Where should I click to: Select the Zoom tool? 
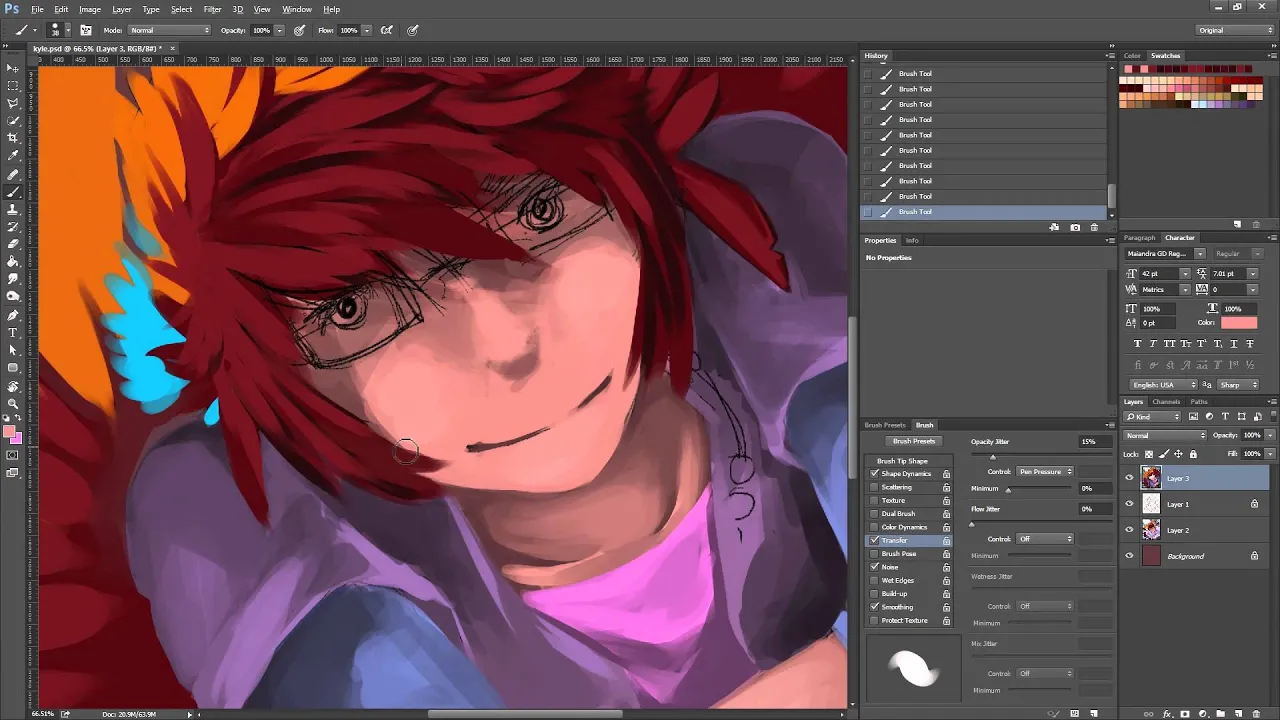(x=13, y=403)
